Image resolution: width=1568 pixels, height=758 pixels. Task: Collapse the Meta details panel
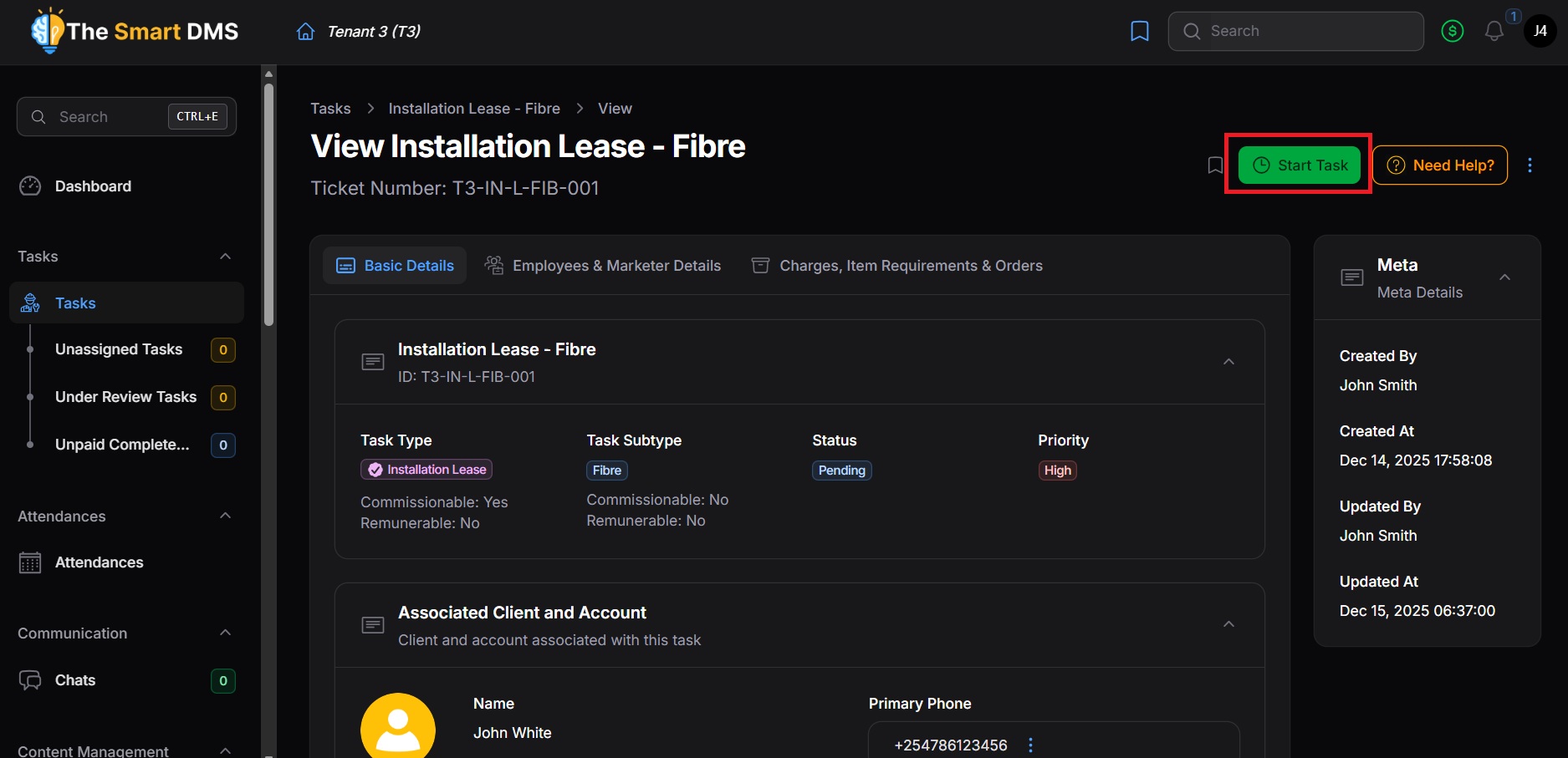pyautogui.click(x=1504, y=277)
